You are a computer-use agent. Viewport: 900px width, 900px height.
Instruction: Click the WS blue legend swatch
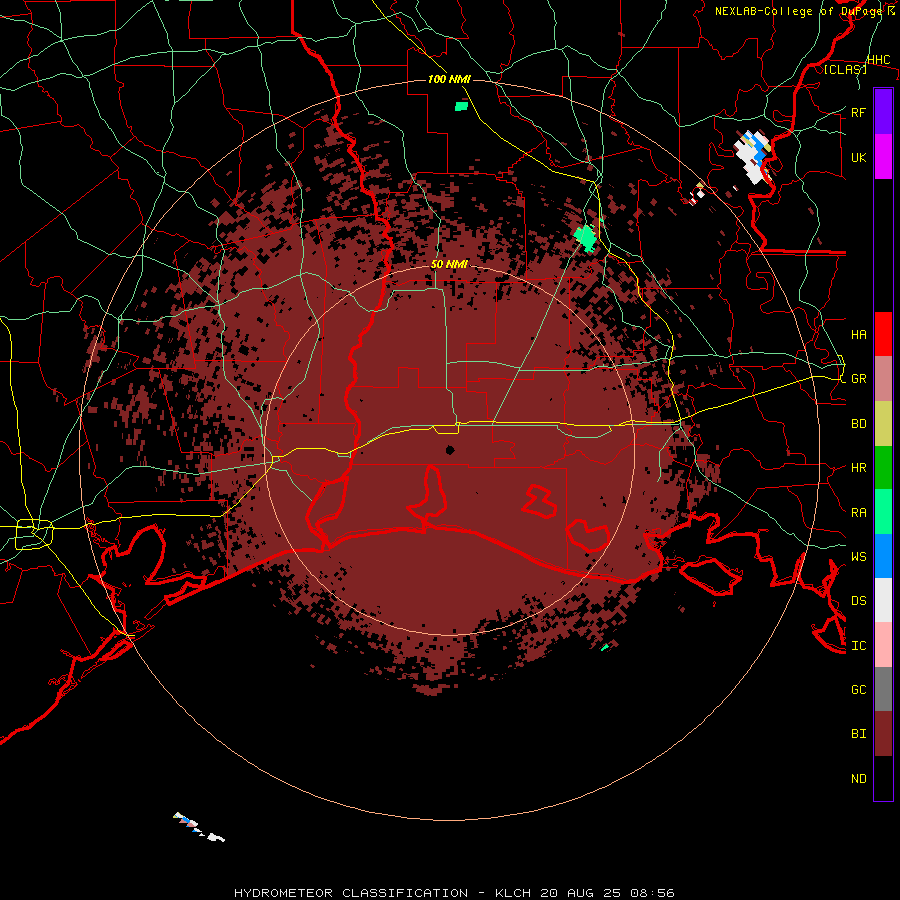click(x=883, y=556)
